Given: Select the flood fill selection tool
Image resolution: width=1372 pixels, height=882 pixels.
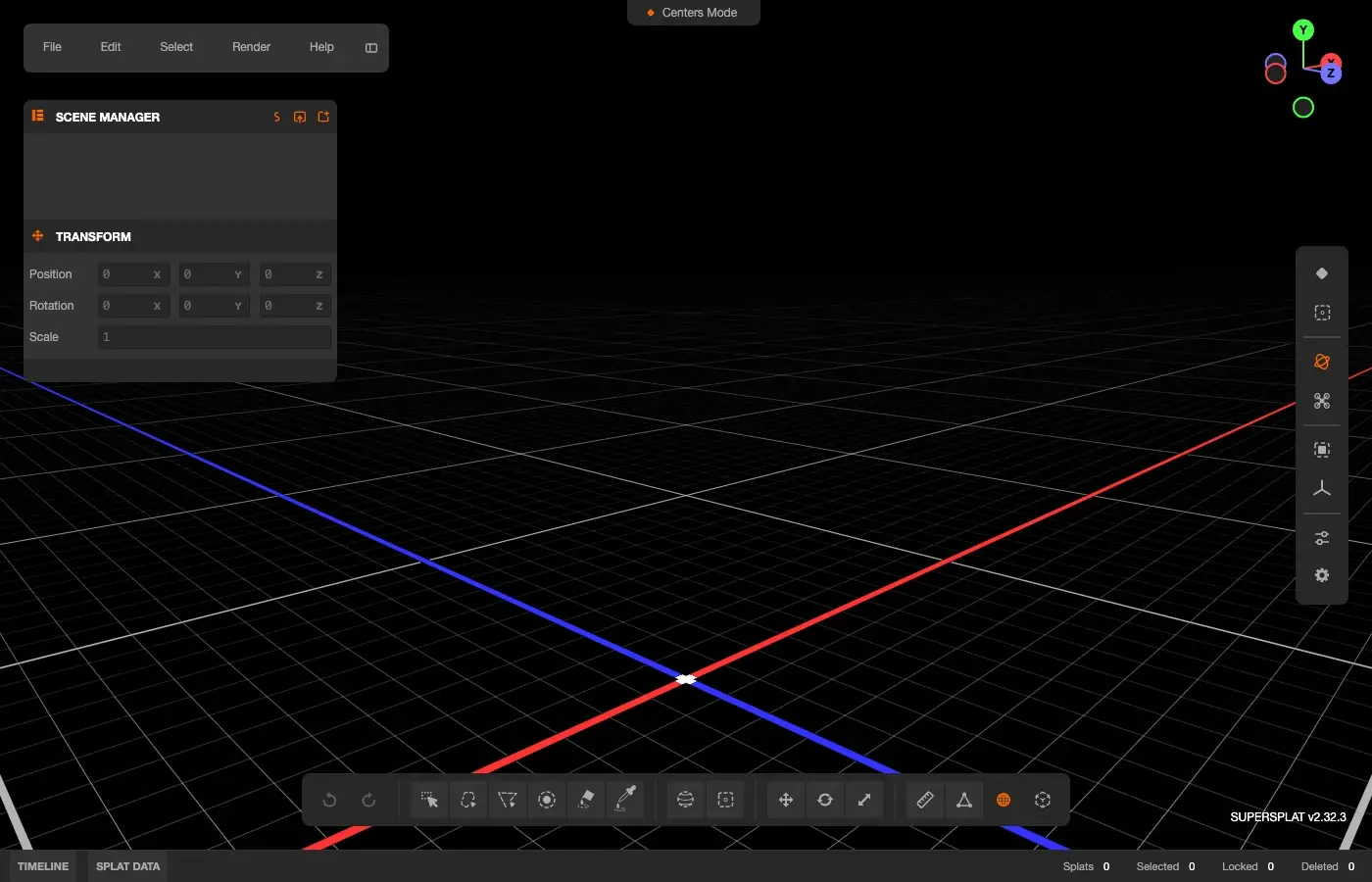Looking at the screenshot, I should click(586, 800).
